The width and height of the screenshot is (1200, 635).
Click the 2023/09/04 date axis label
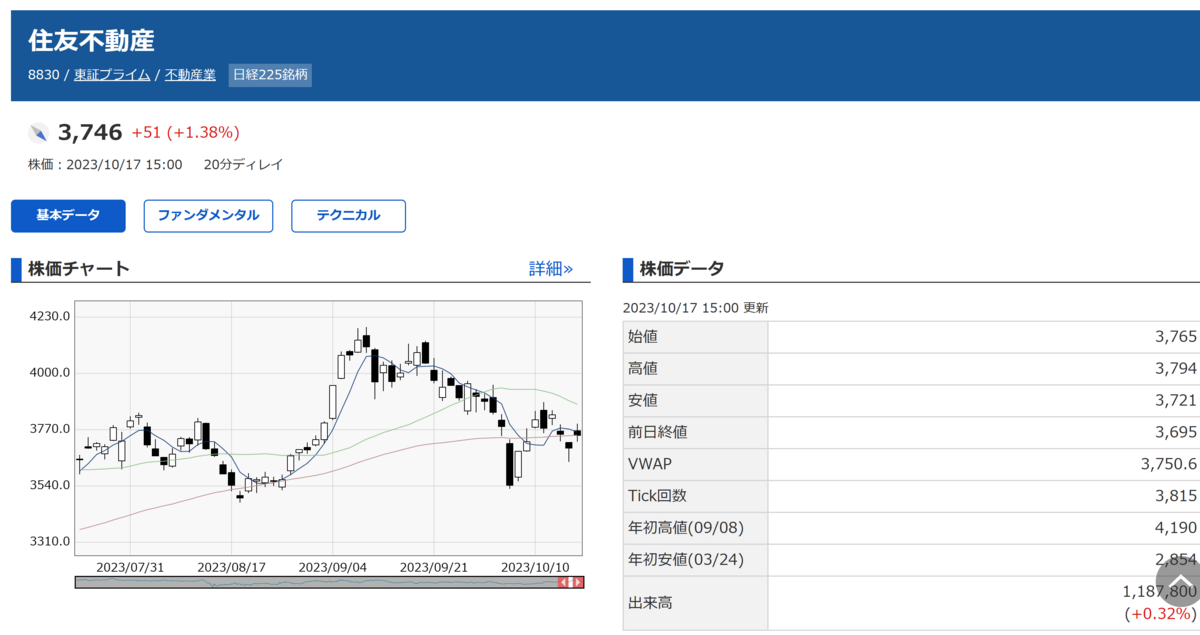(x=333, y=566)
